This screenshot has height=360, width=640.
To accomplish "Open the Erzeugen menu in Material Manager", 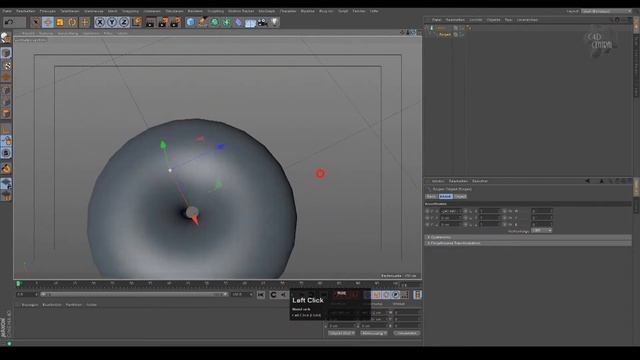I will click(30, 305).
